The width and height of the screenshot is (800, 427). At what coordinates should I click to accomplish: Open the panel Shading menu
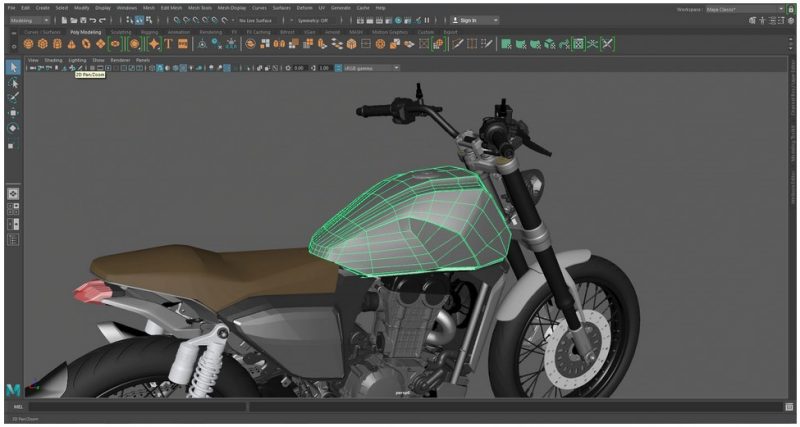[53, 60]
